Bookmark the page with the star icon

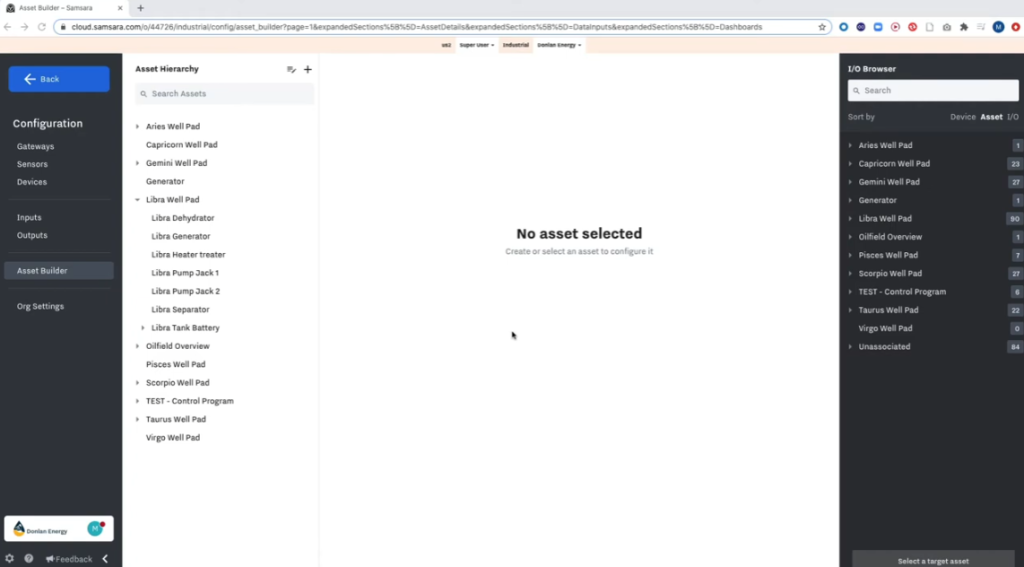[822, 27]
